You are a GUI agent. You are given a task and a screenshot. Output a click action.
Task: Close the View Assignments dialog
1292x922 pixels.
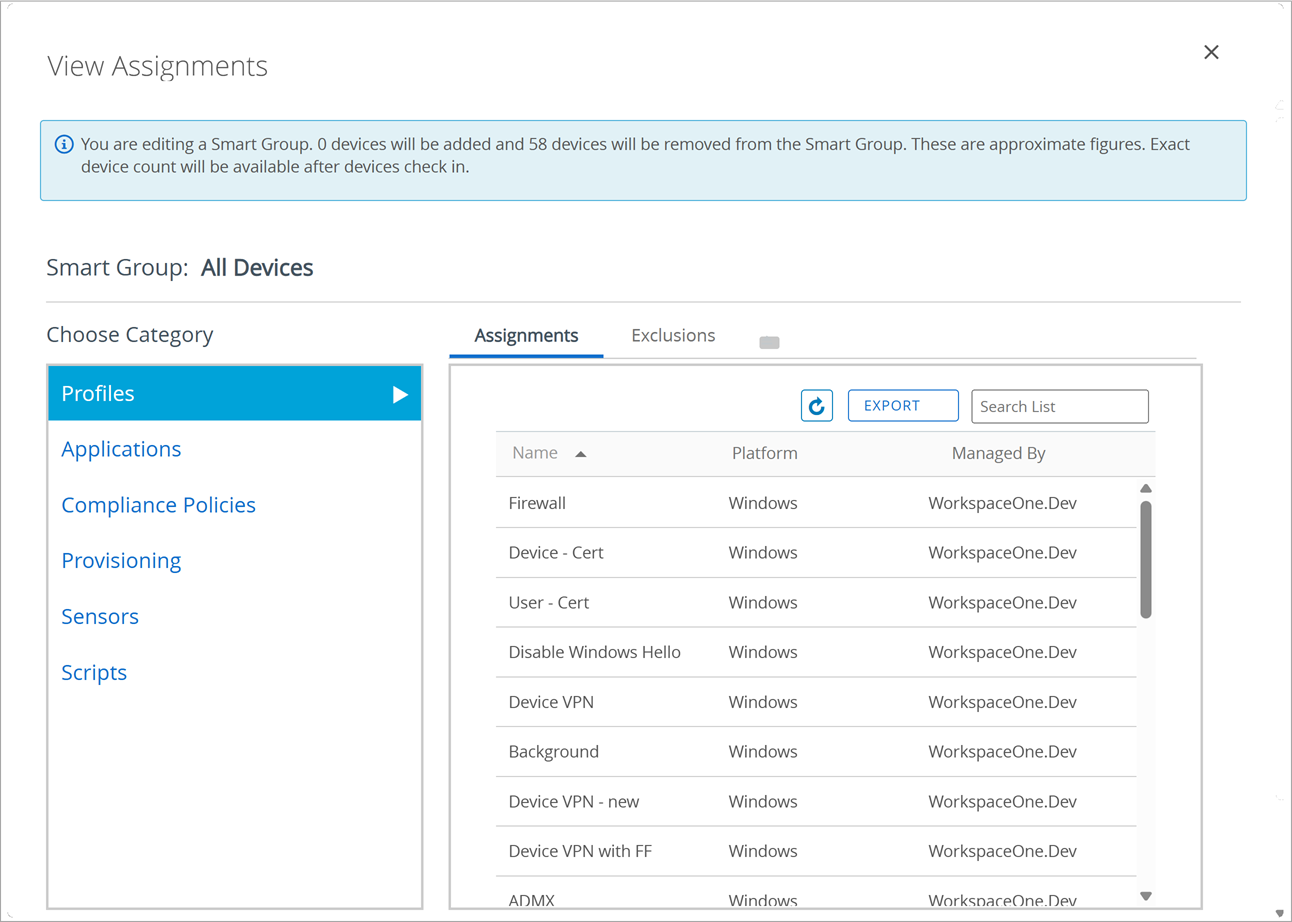pos(1211,52)
